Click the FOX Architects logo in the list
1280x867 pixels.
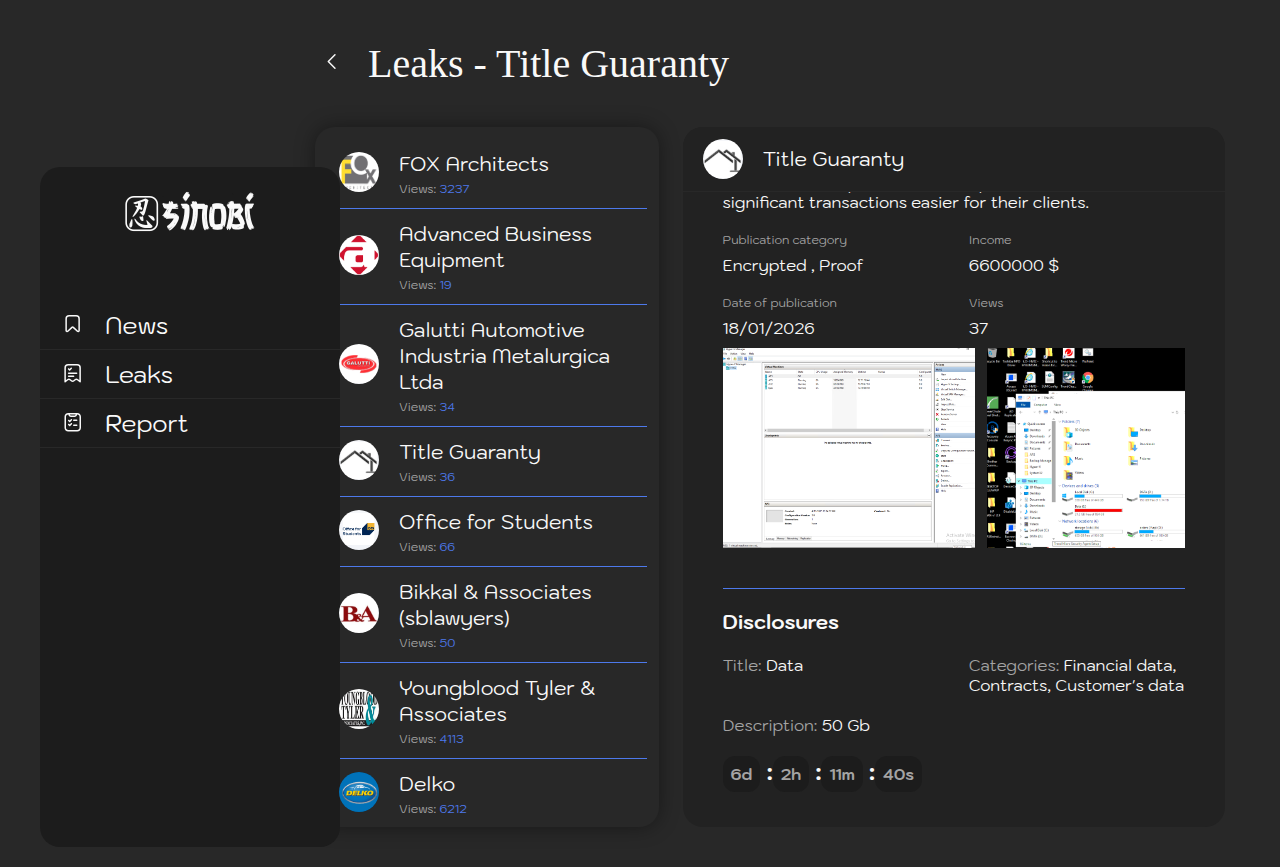click(359, 172)
